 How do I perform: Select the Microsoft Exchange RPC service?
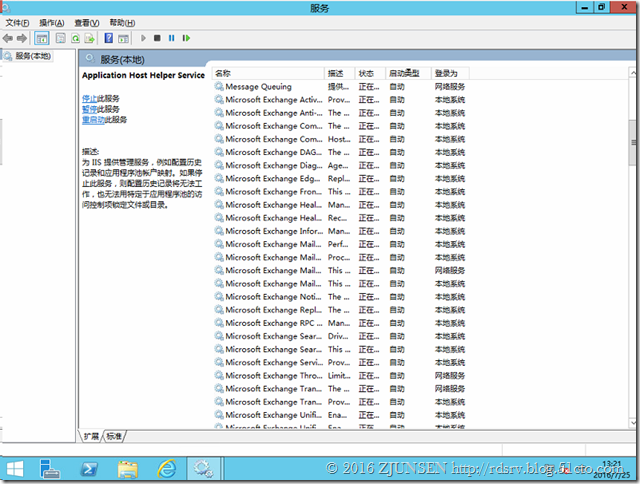click(340, 323)
